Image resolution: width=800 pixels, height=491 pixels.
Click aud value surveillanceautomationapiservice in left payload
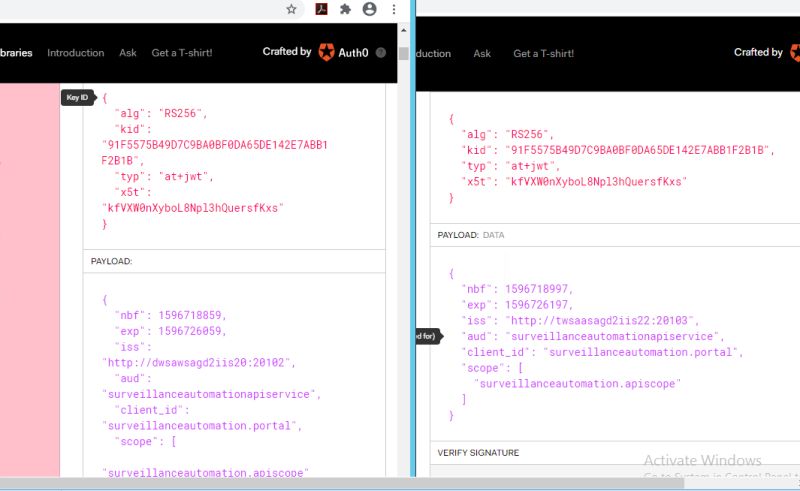[x=211, y=394]
